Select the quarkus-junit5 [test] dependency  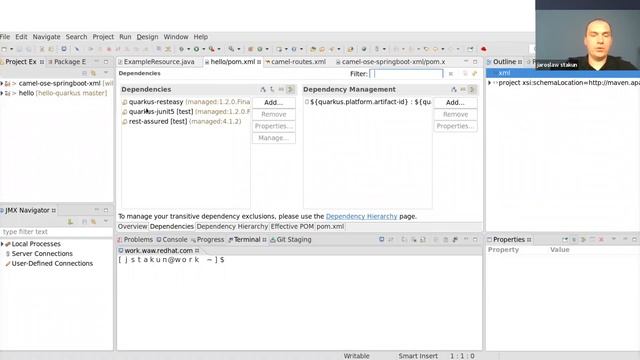pos(186,111)
